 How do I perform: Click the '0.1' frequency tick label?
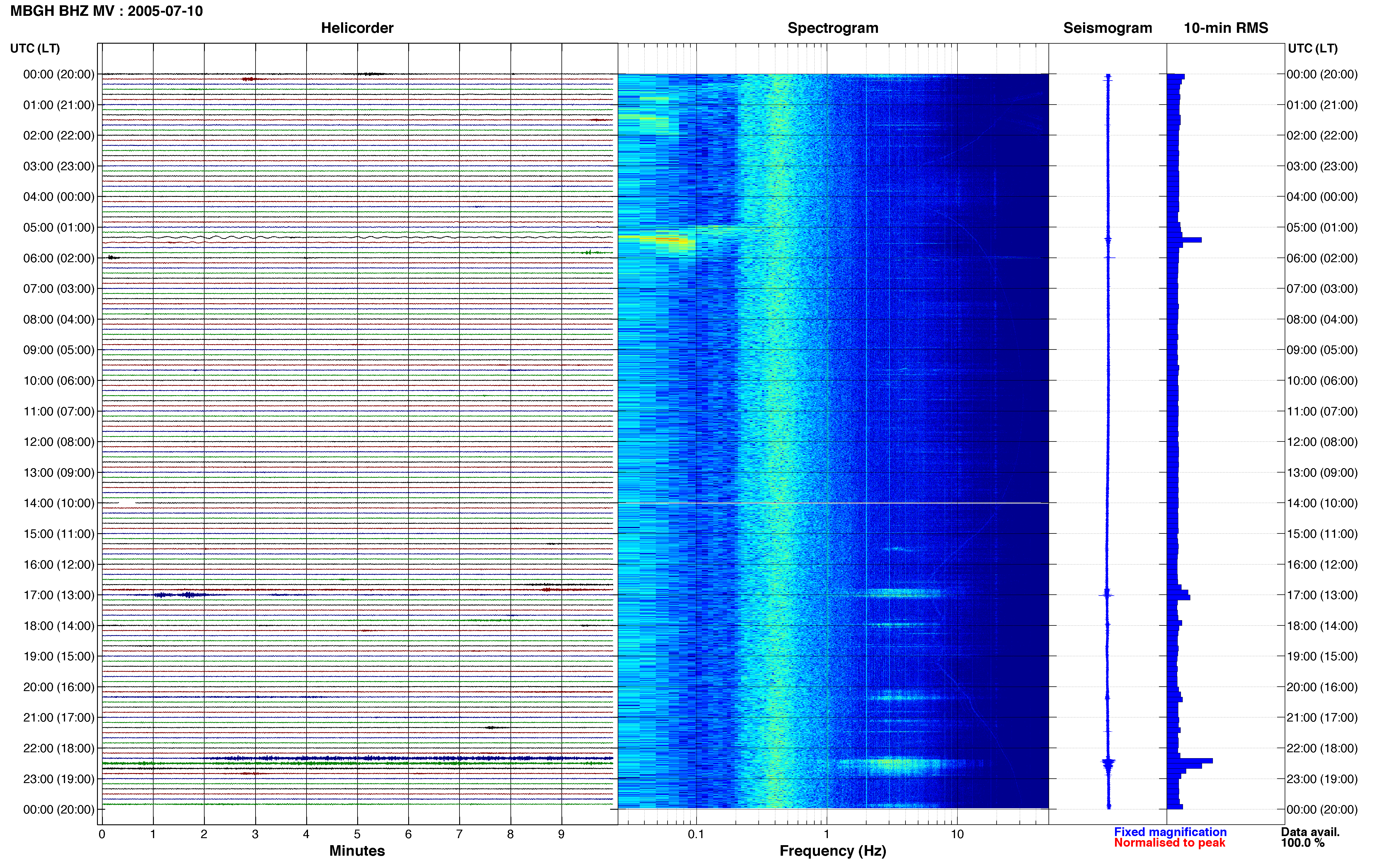pos(696,834)
